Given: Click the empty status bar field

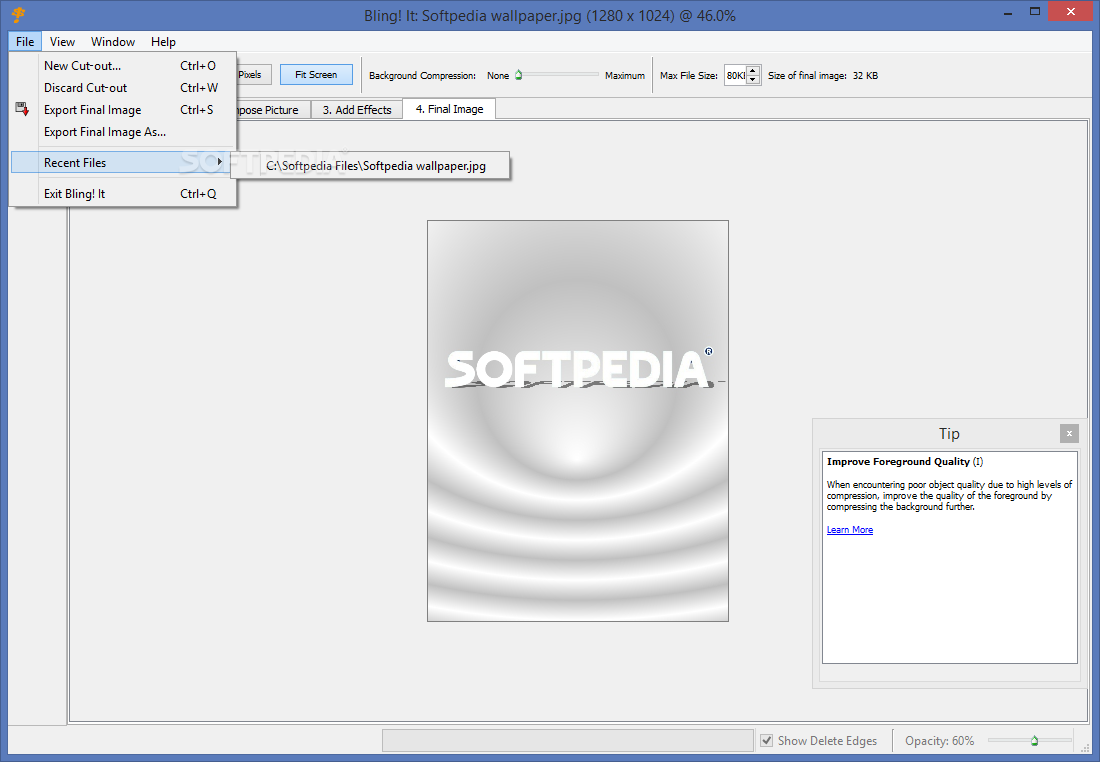Looking at the screenshot, I should [x=568, y=740].
